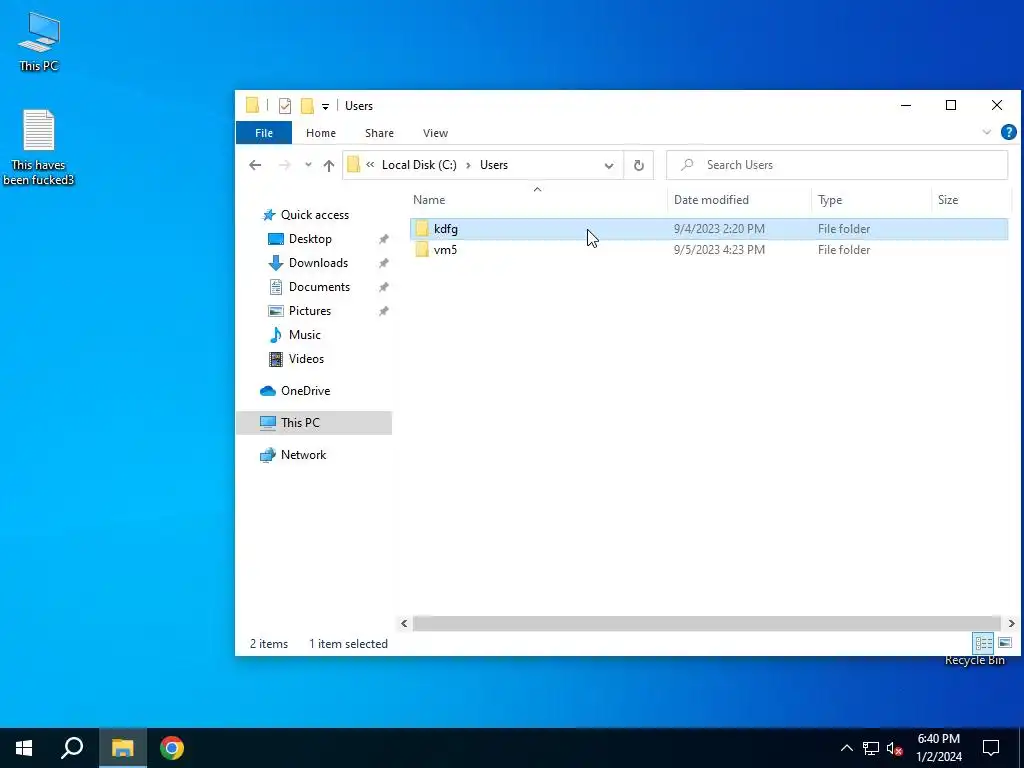Click the Properties icon in quick access toolbar
1024x768 pixels.
click(285, 106)
